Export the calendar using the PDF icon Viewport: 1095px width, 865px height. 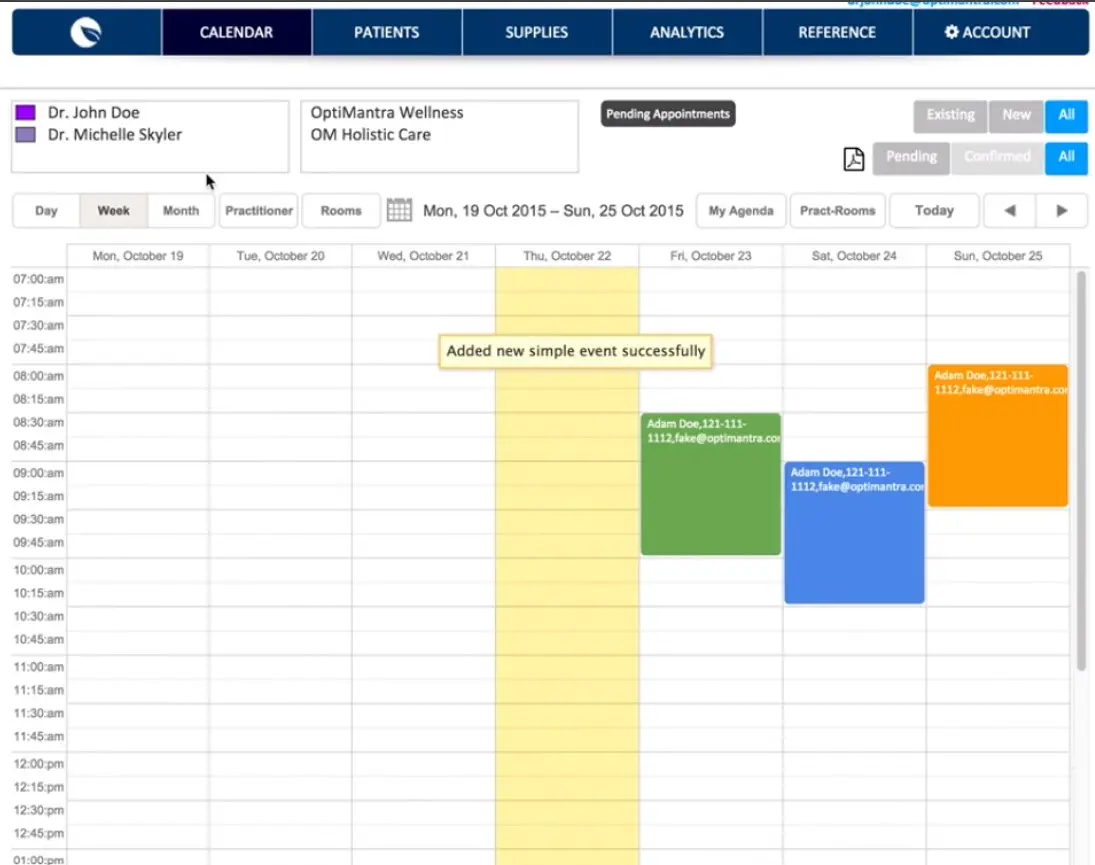pyautogui.click(x=853, y=159)
